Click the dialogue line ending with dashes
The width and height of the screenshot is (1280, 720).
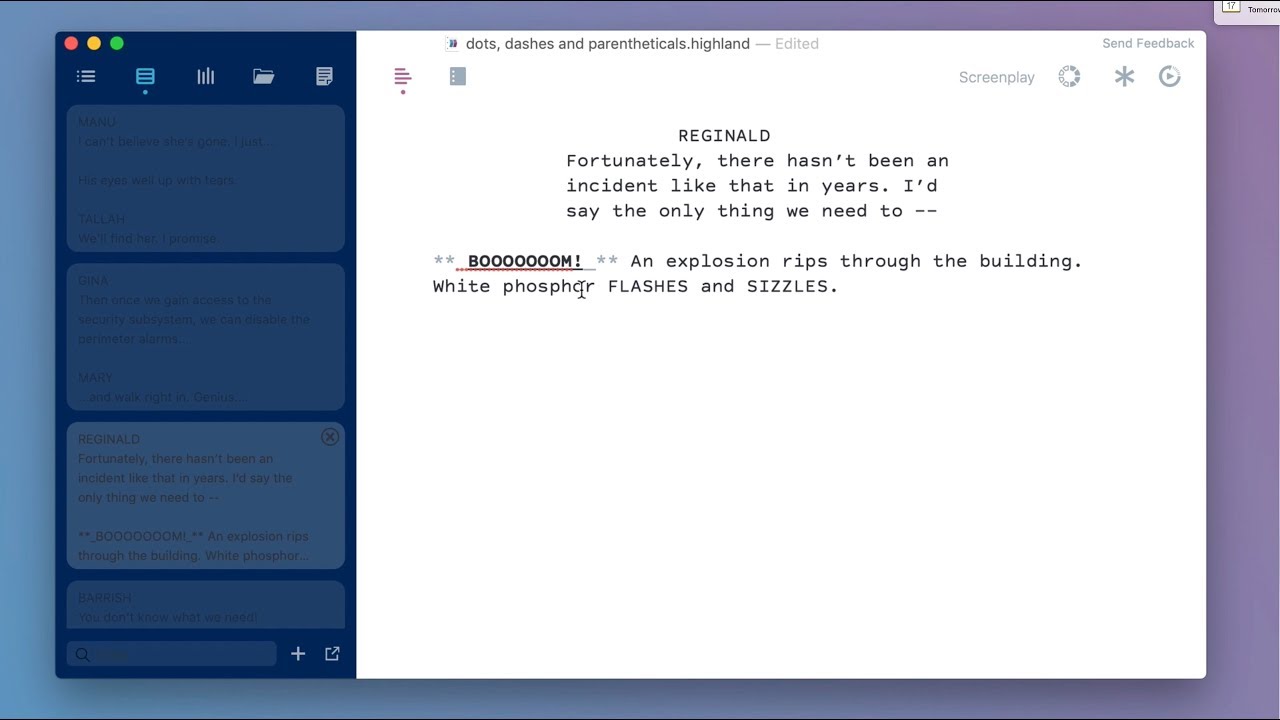click(x=751, y=211)
